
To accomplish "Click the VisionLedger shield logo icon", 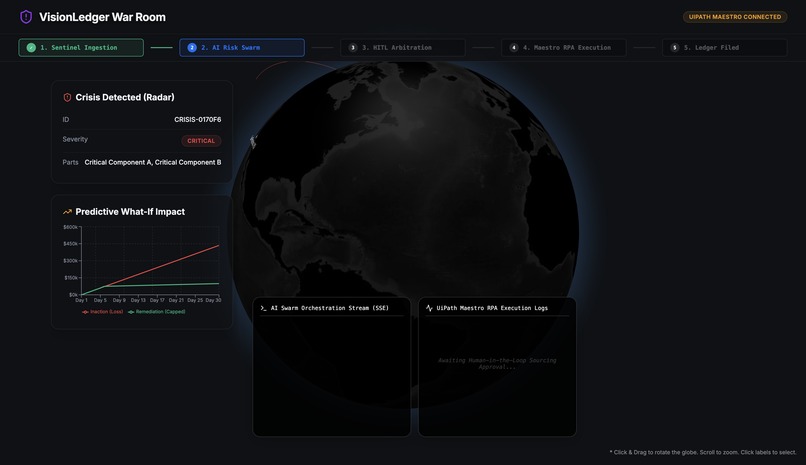I will click(26, 17).
